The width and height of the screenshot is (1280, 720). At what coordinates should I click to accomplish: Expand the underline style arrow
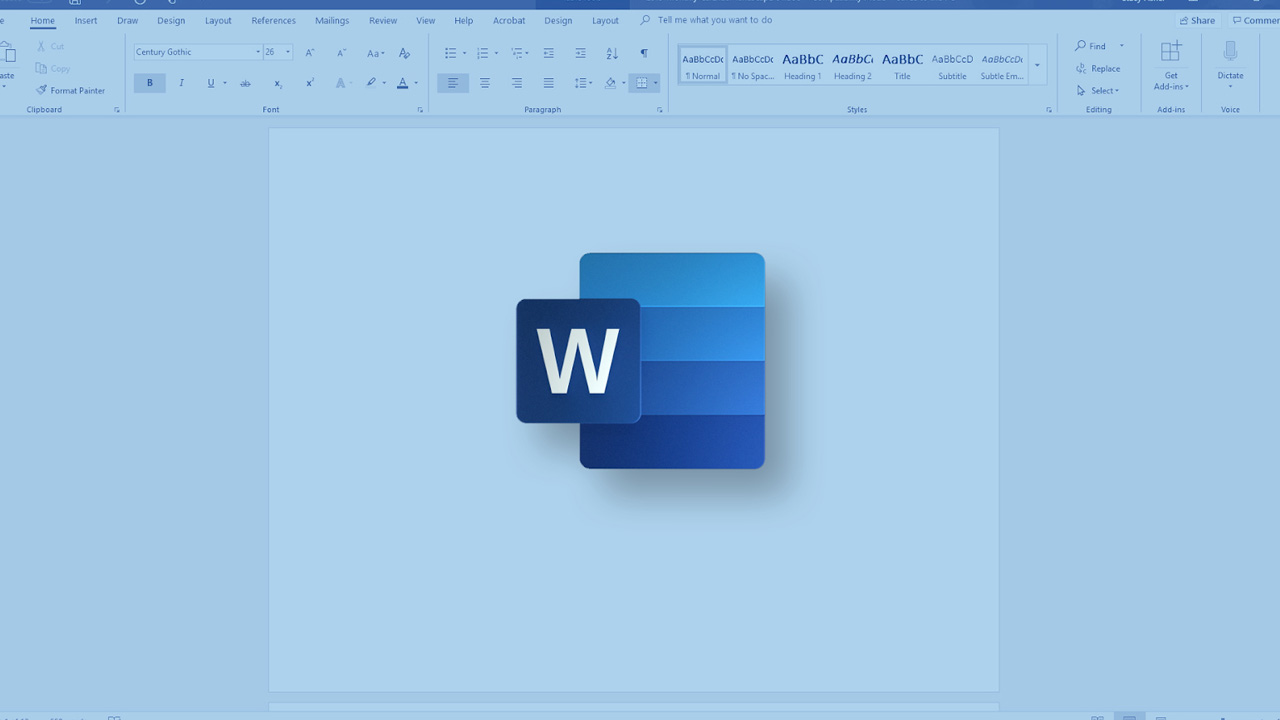click(224, 83)
